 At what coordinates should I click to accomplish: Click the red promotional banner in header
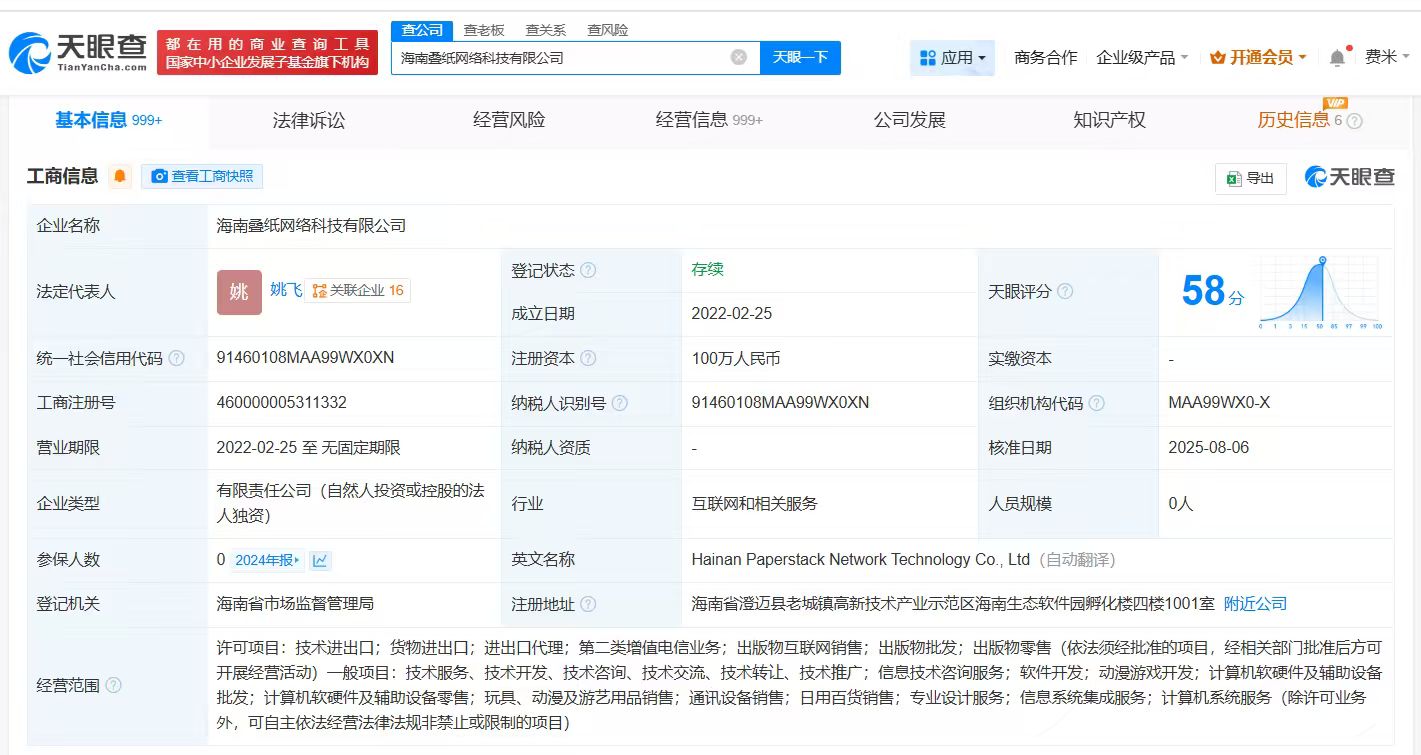point(267,53)
